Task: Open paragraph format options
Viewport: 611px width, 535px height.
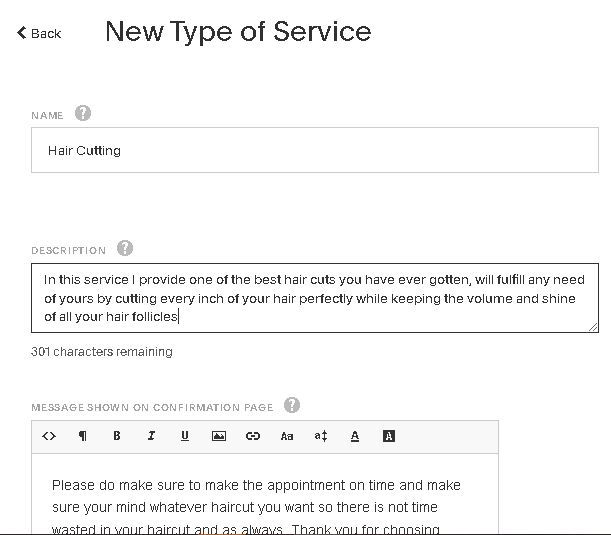Action: [83, 436]
